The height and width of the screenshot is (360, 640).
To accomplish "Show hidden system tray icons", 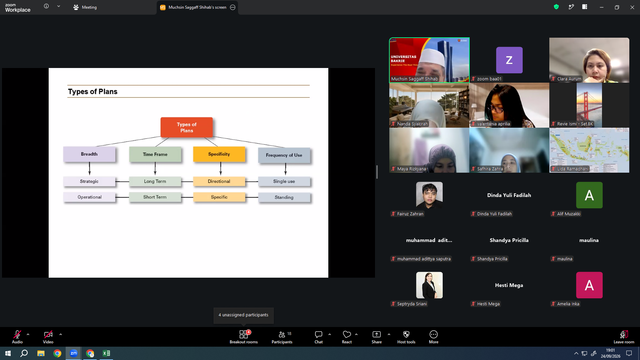I will (x=576, y=353).
